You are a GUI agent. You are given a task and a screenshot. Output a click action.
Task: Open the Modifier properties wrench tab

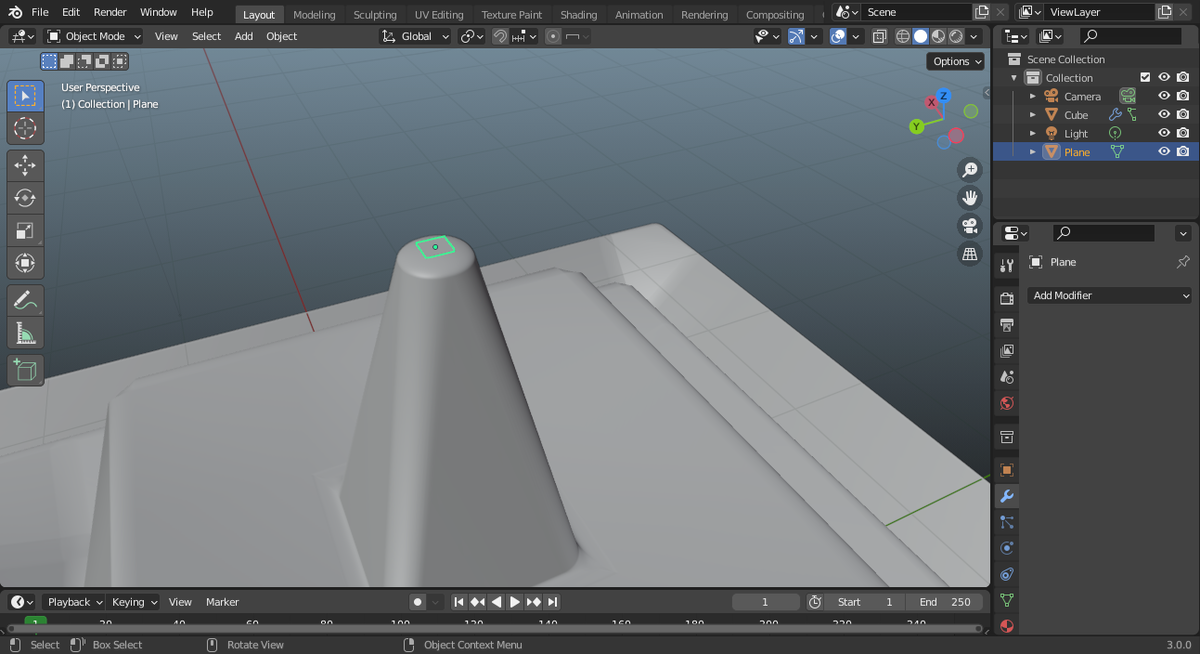tap(1007, 496)
